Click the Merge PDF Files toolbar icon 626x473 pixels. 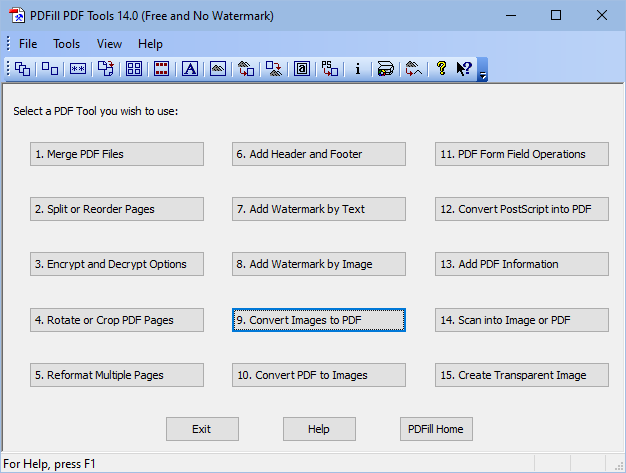(22, 69)
